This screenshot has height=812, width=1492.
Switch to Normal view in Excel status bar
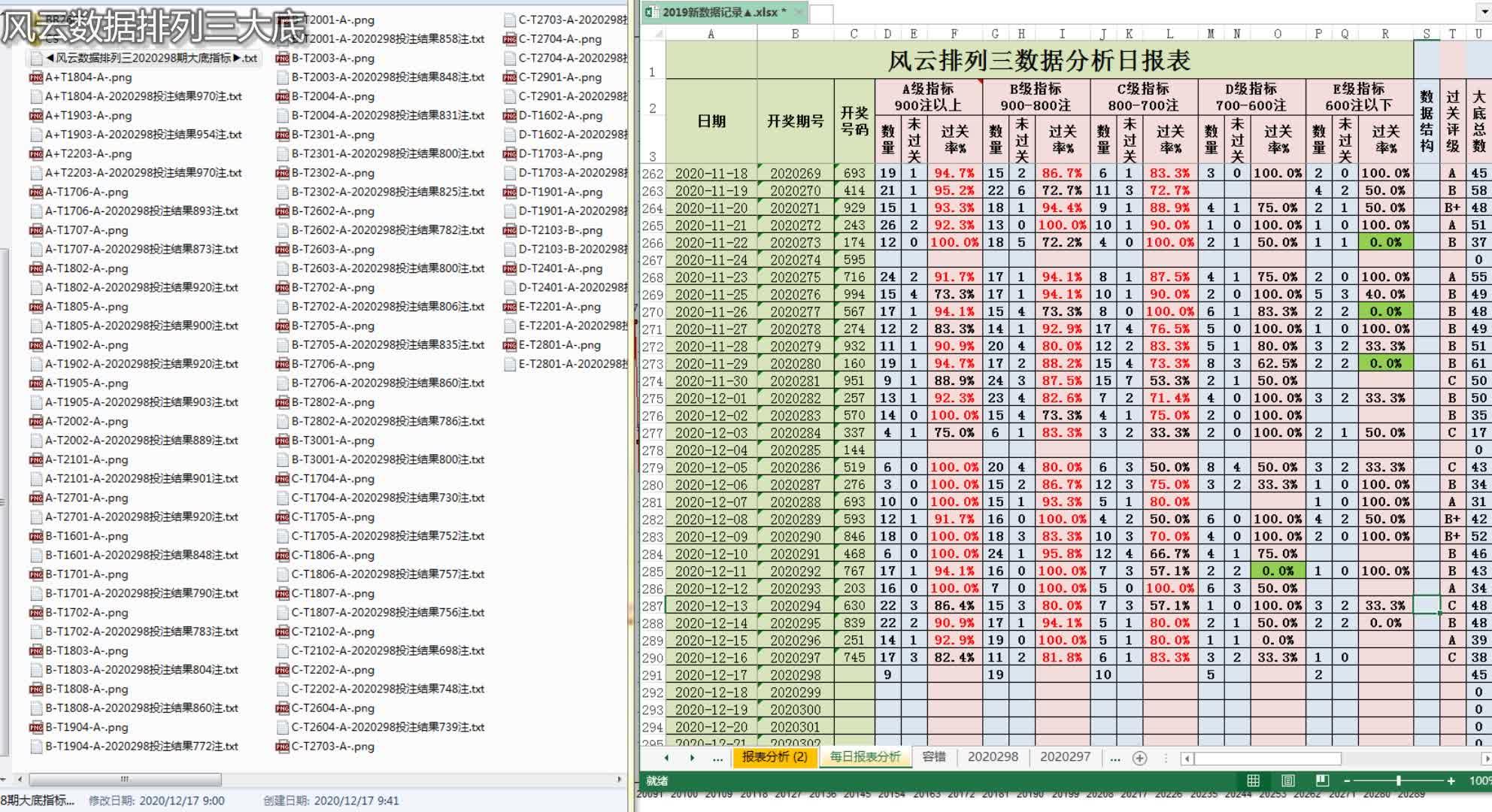1253,780
